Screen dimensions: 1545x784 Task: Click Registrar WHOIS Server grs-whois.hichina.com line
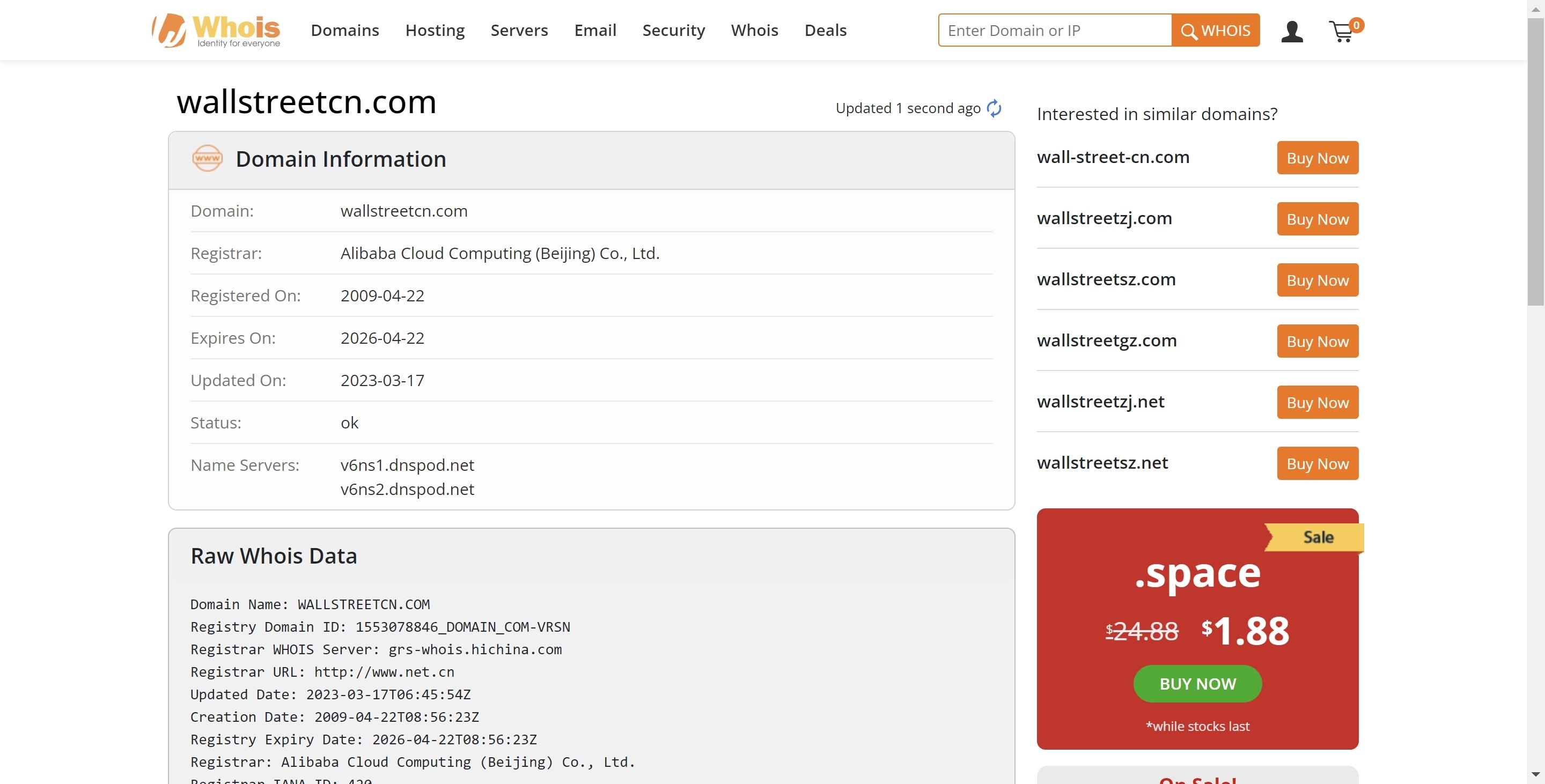(x=376, y=650)
